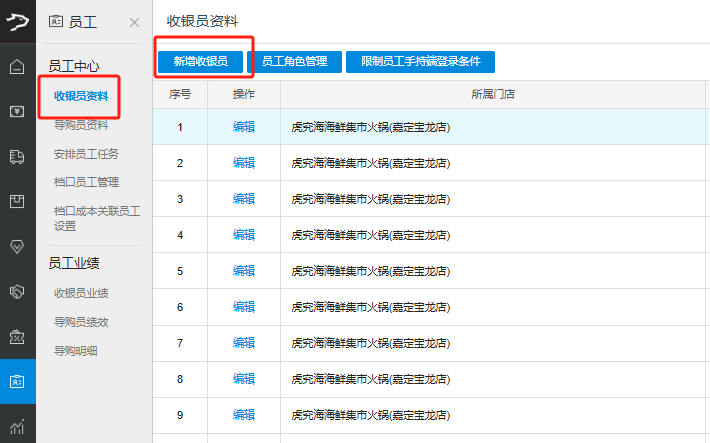Click sequence number 7 cell
The height and width of the screenshot is (443, 710).
pyautogui.click(x=180, y=343)
